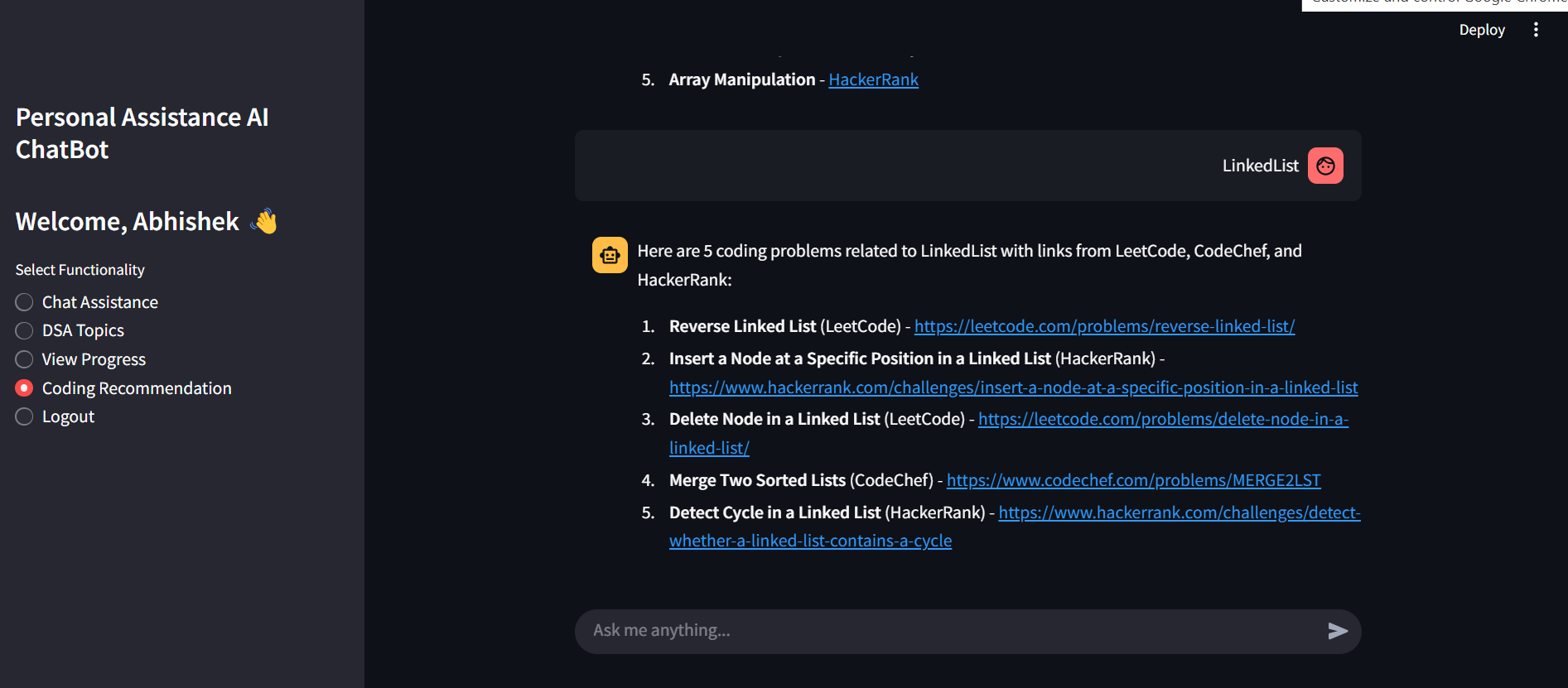Click the send arrow icon
The image size is (1568, 688).
click(1337, 631)
